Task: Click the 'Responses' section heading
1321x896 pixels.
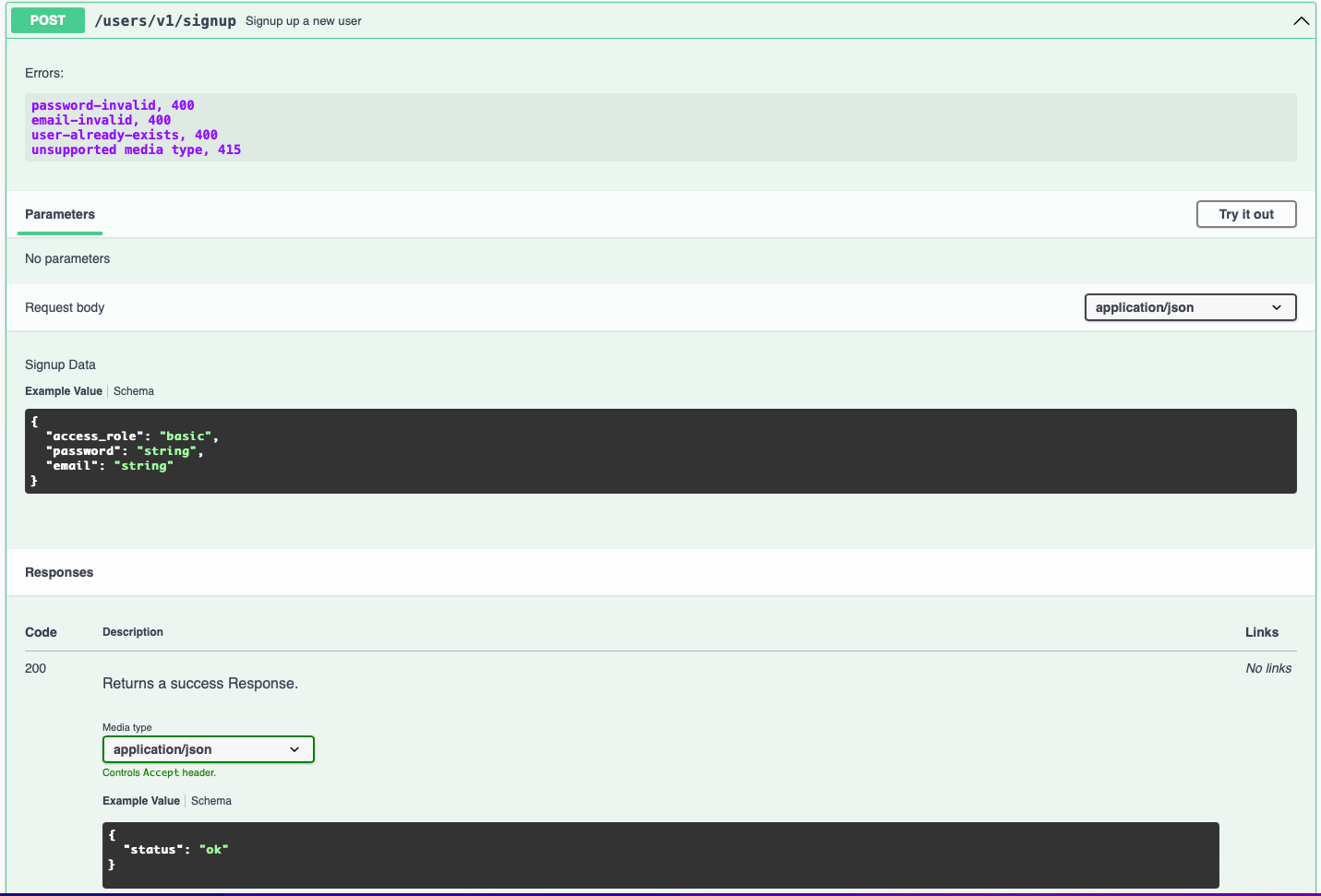Action: point(59,572)
